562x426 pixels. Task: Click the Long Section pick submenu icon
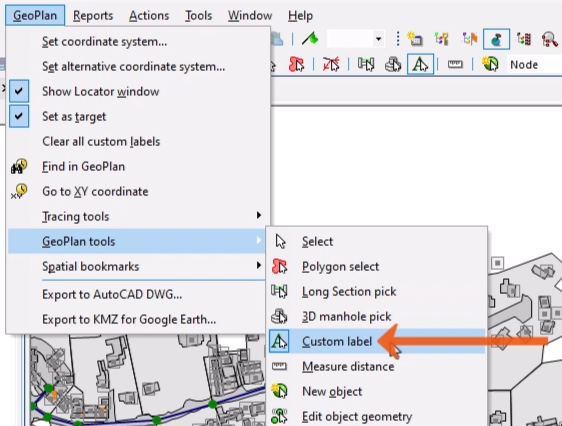pos(279,291)
